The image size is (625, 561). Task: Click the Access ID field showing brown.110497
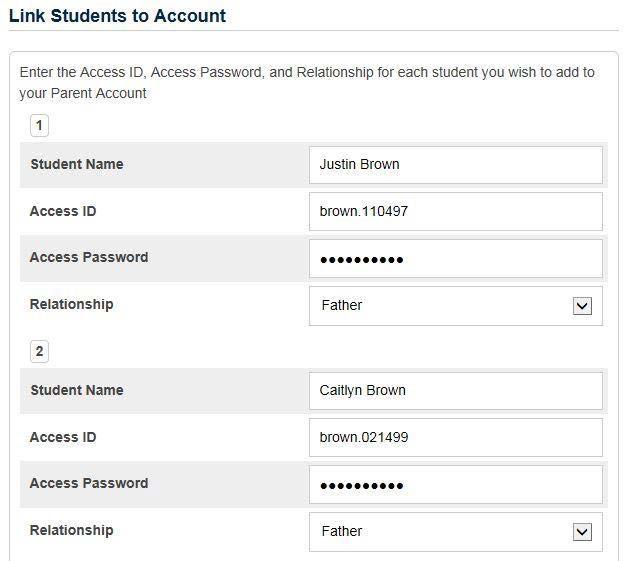[455, 212]
